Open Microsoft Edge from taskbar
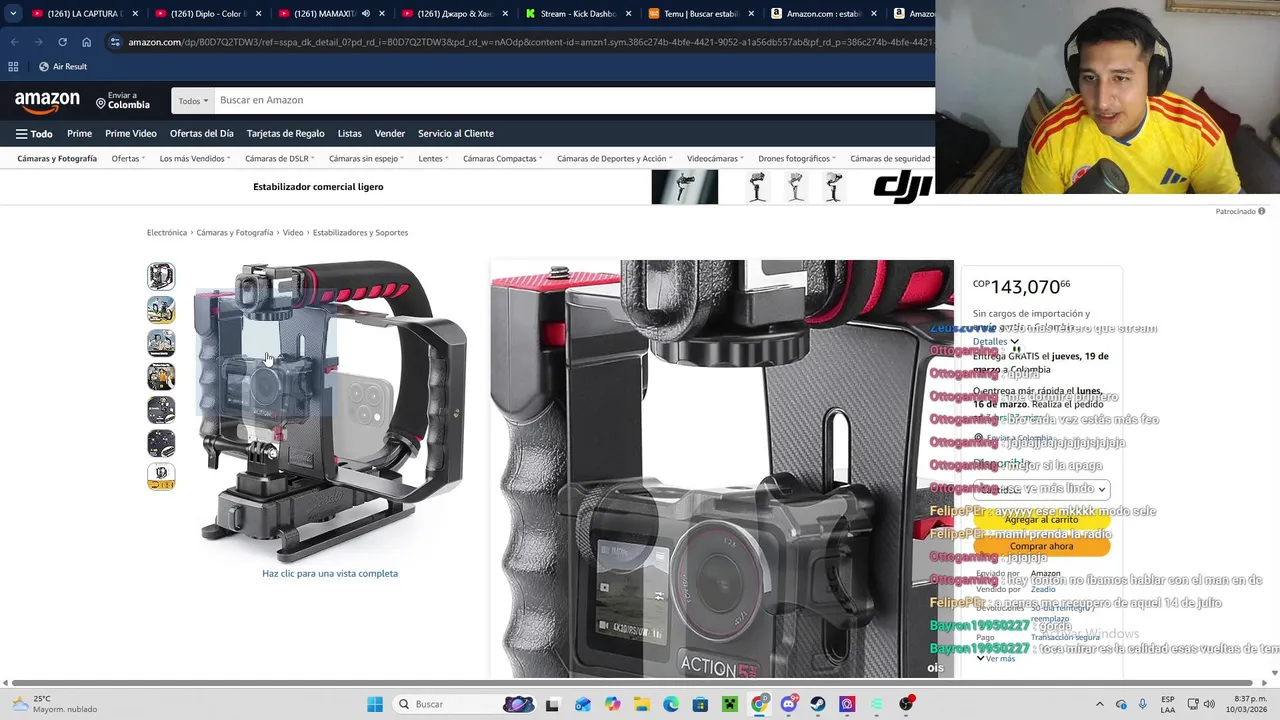This screenshot has width=1280, height=720. tap(670, 704)
